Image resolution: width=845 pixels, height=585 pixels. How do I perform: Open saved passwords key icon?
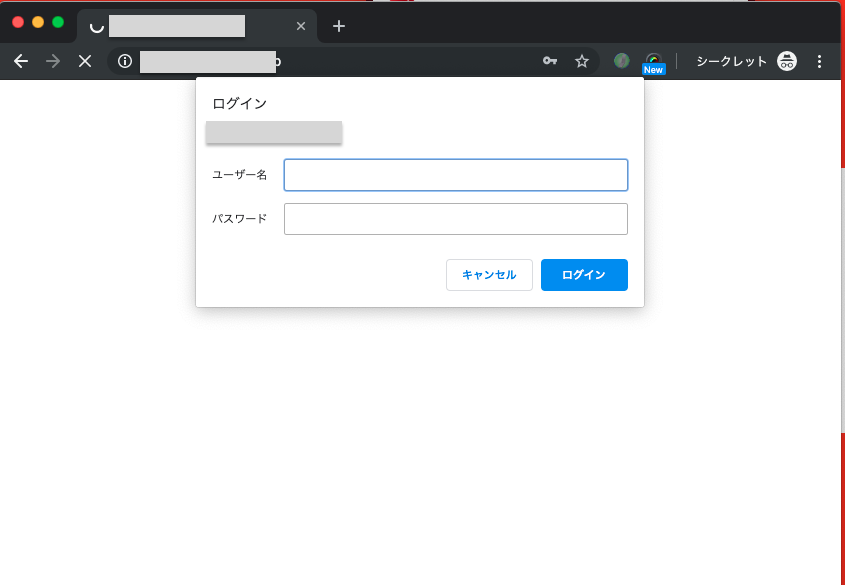point(550,62)
